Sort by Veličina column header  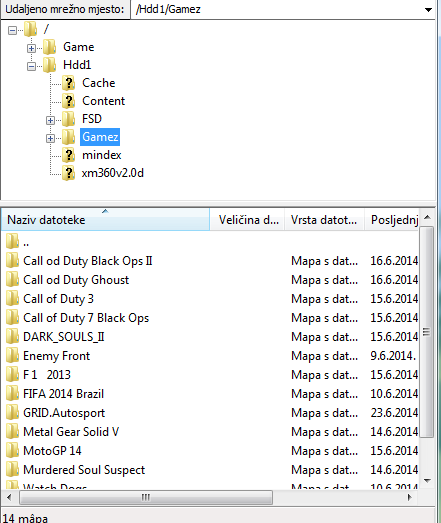click(x=247, y=219)
